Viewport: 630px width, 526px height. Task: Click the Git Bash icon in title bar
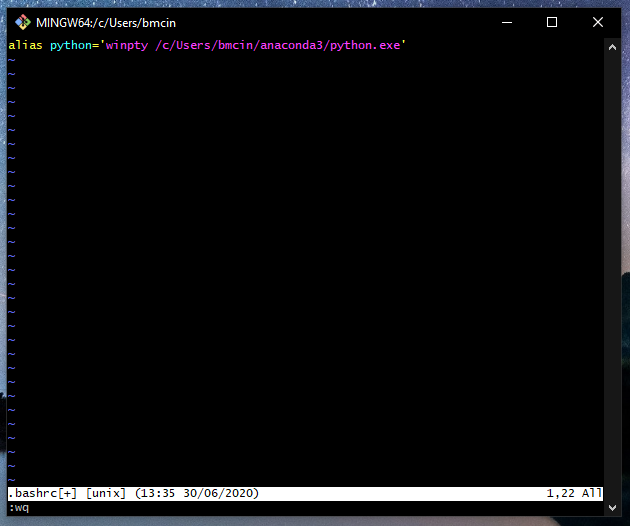(x=22, y=22)
